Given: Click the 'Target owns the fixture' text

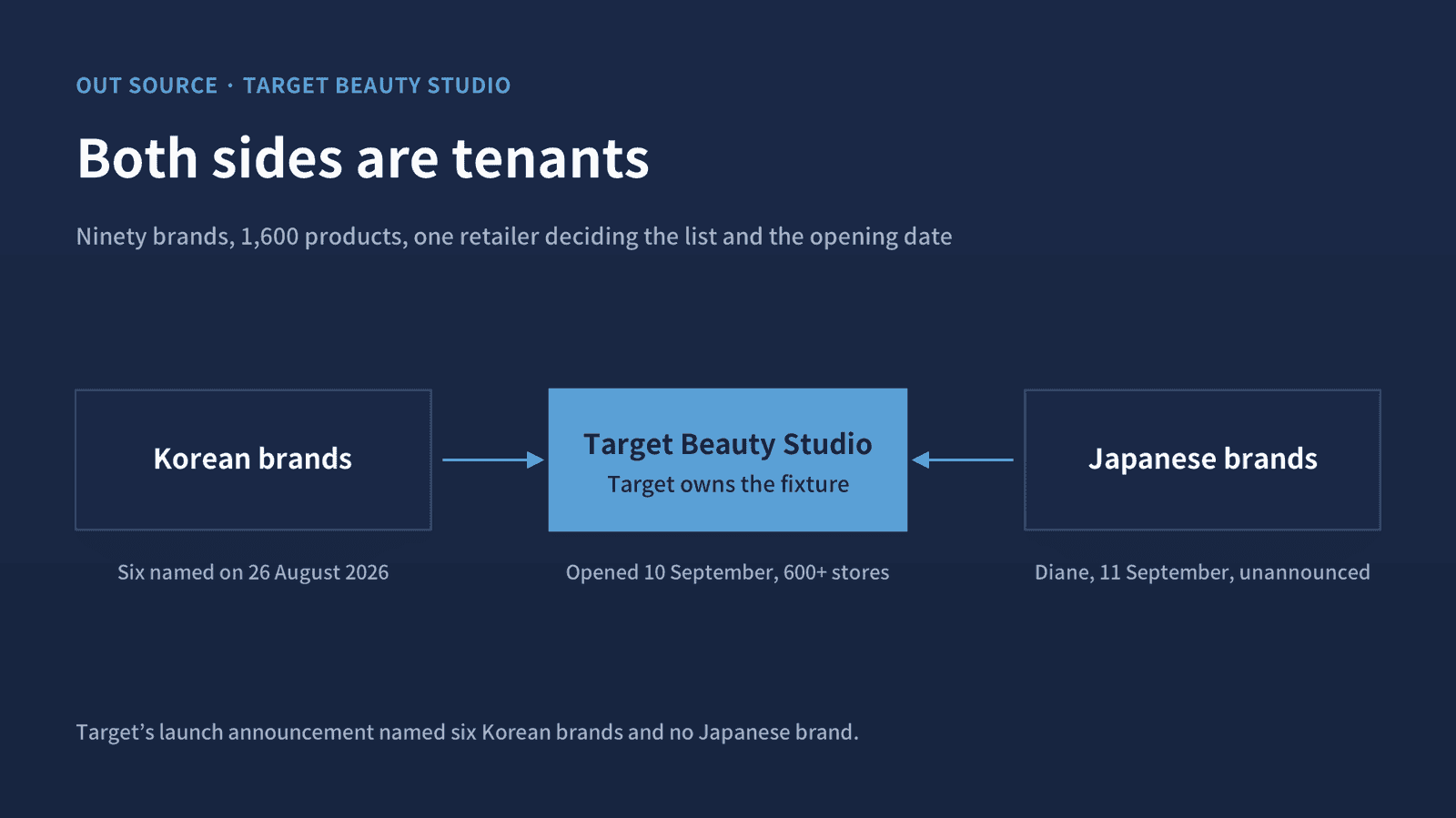Looking at the screenshot, I should 728,484.
